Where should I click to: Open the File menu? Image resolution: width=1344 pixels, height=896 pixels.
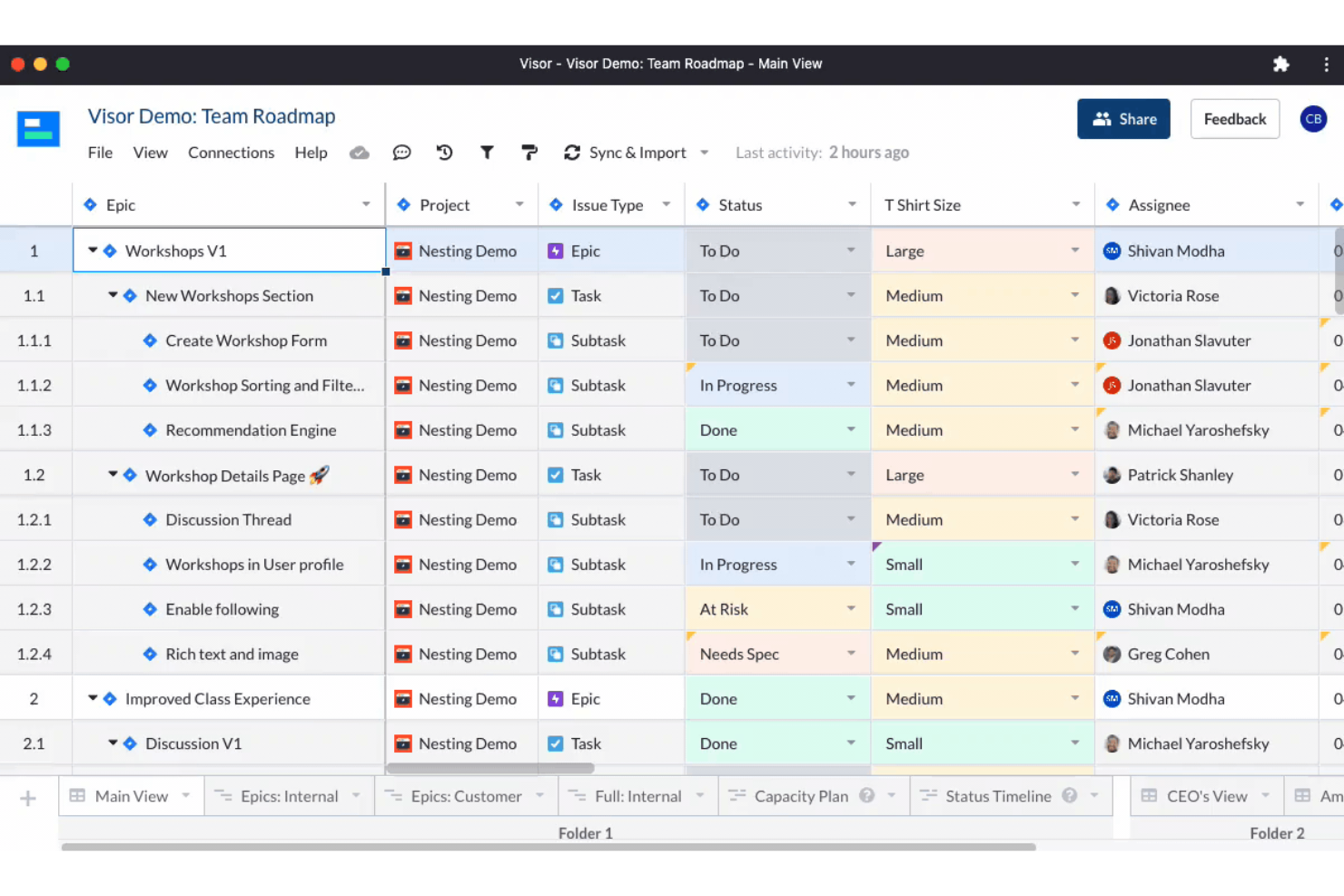(x=100, y=153)
